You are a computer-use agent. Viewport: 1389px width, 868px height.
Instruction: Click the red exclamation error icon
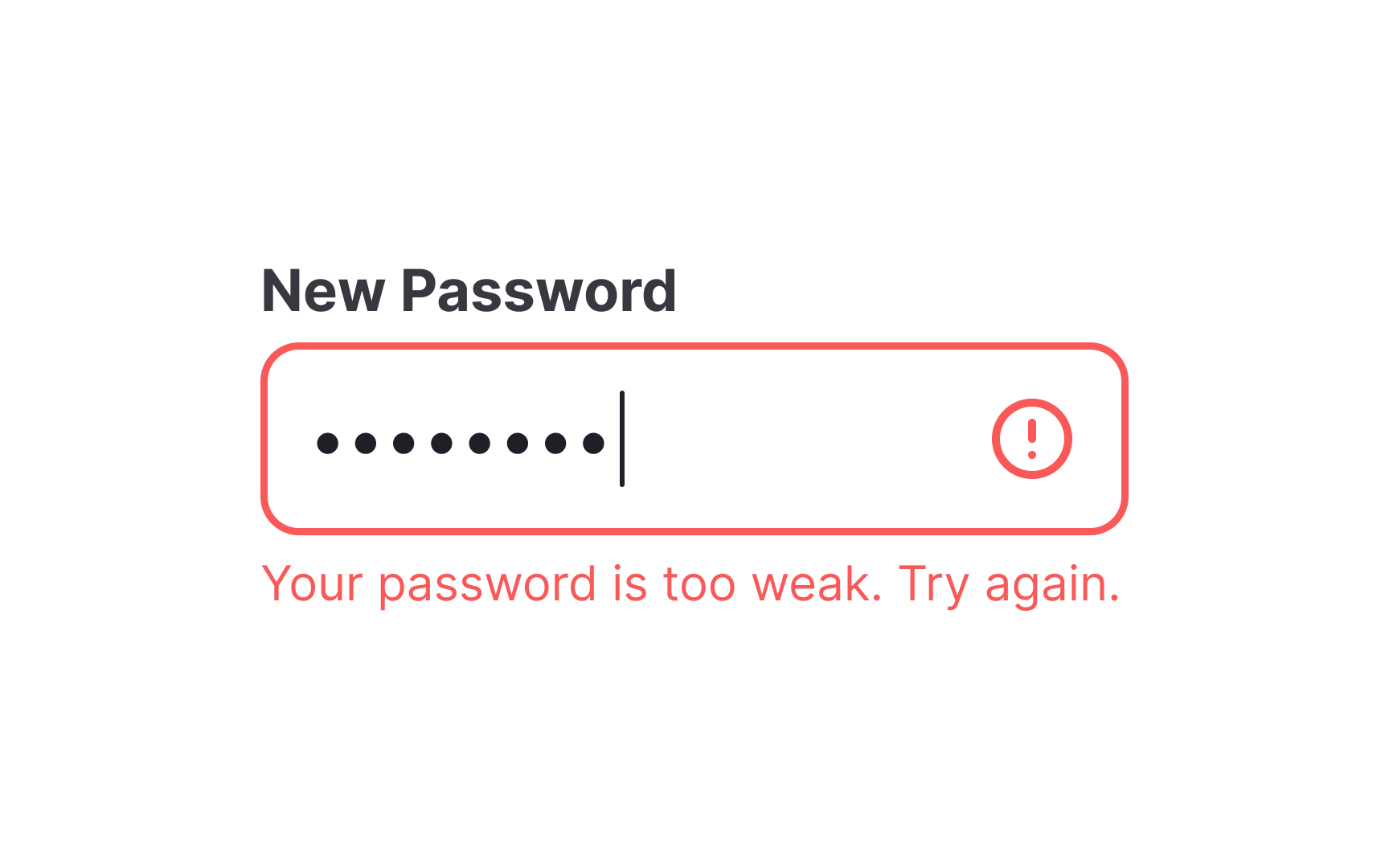[1031, 439]
